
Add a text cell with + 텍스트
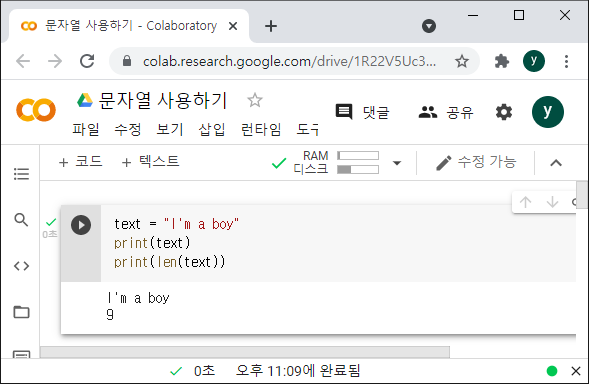[x=150, y=162]
